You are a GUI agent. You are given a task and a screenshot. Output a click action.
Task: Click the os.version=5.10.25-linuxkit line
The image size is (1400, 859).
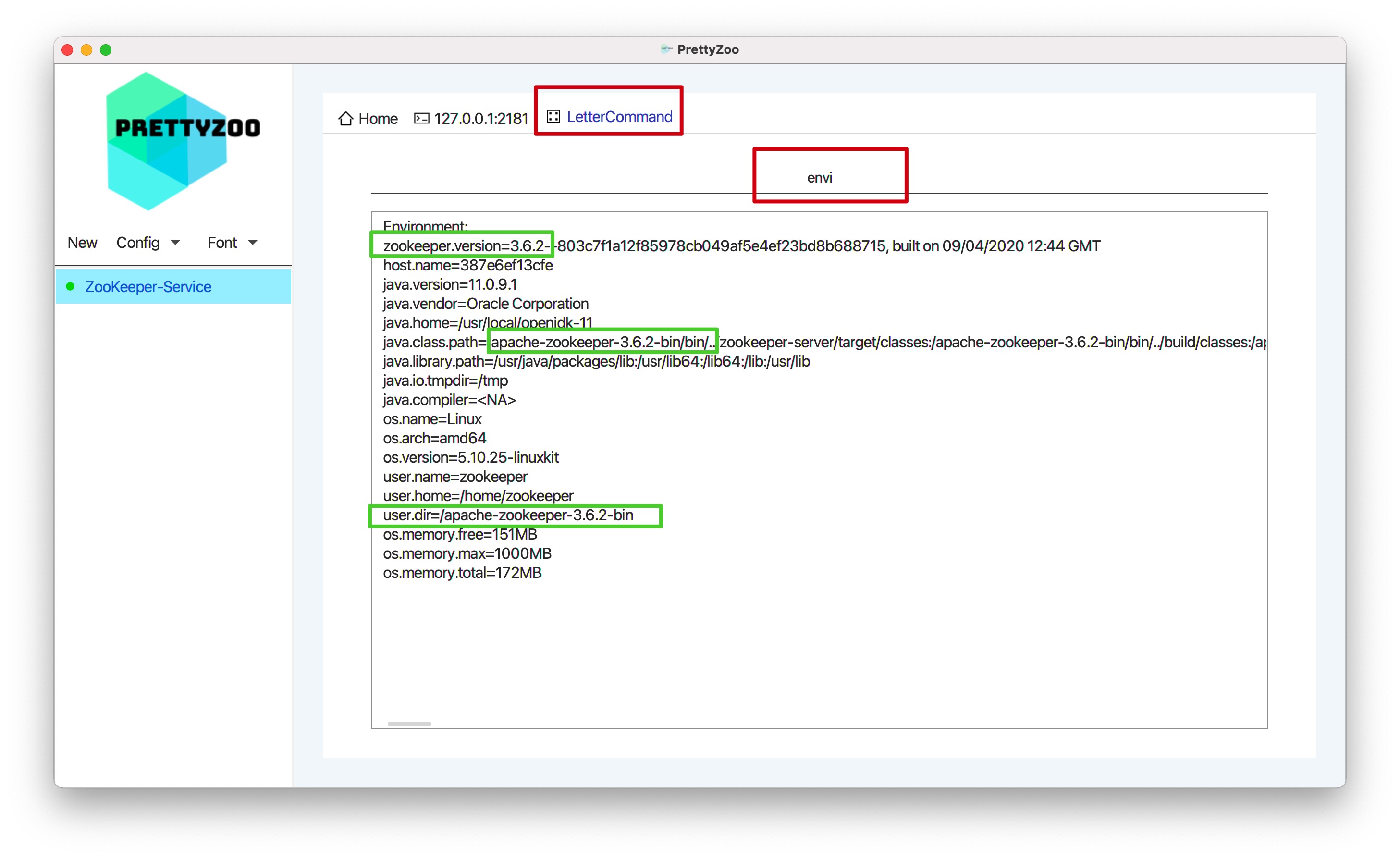(471, 457)
